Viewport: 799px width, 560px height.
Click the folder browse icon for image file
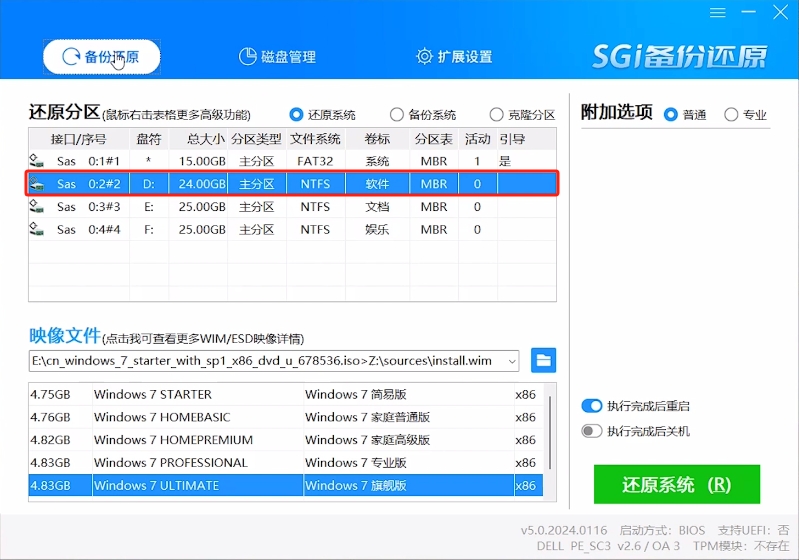point(543,361)
